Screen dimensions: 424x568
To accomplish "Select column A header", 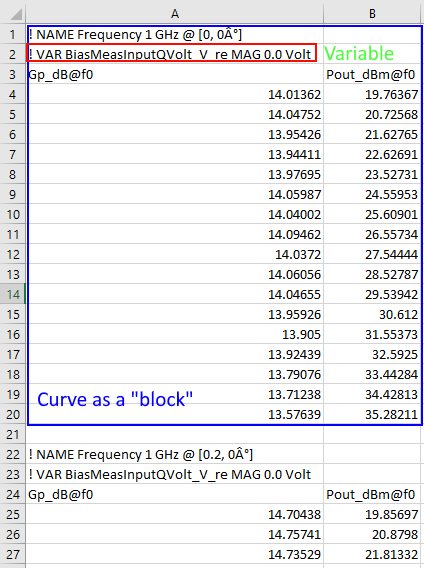I will click(x=175, y=14).
